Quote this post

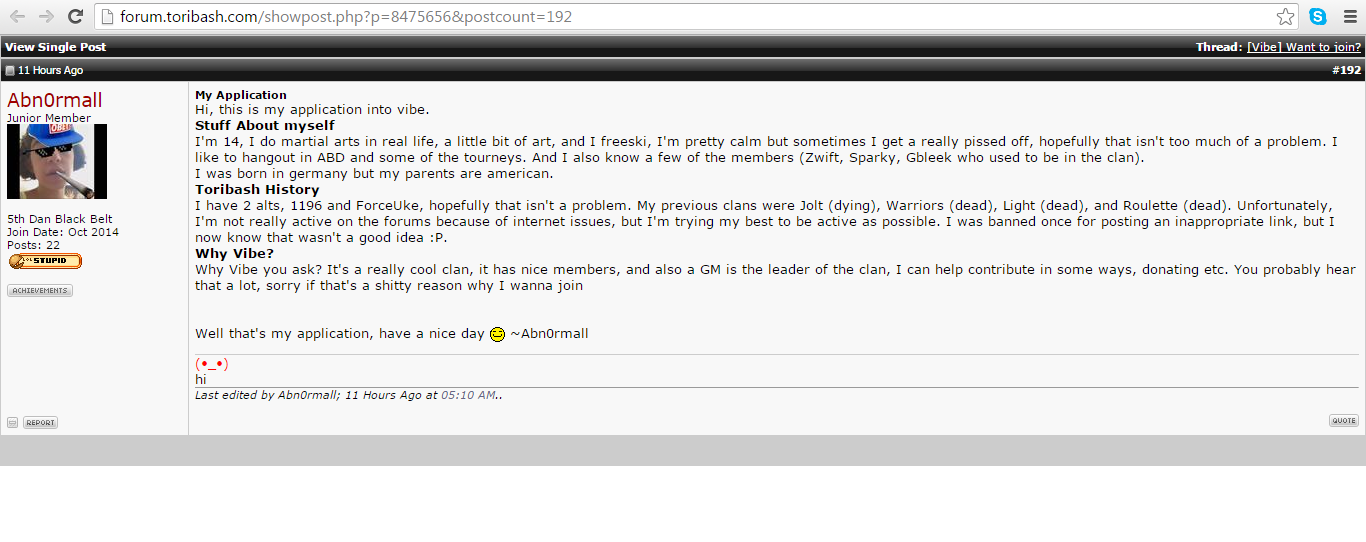[x=1344, y=421]
